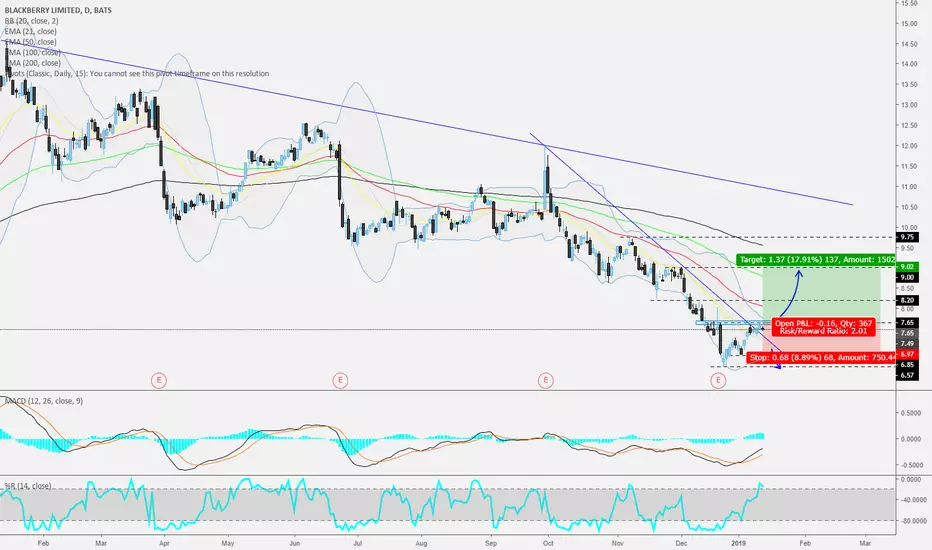
Task: Click the -0.5000 MACD axis value
Action: [910, 465]
